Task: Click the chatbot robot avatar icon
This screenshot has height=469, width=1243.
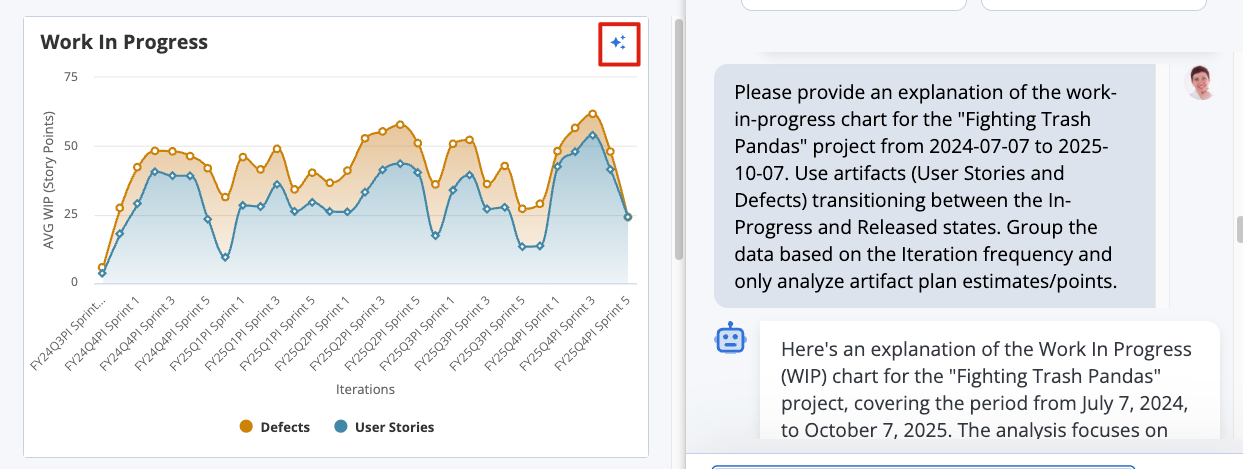Action: click(x=730, y=340)
